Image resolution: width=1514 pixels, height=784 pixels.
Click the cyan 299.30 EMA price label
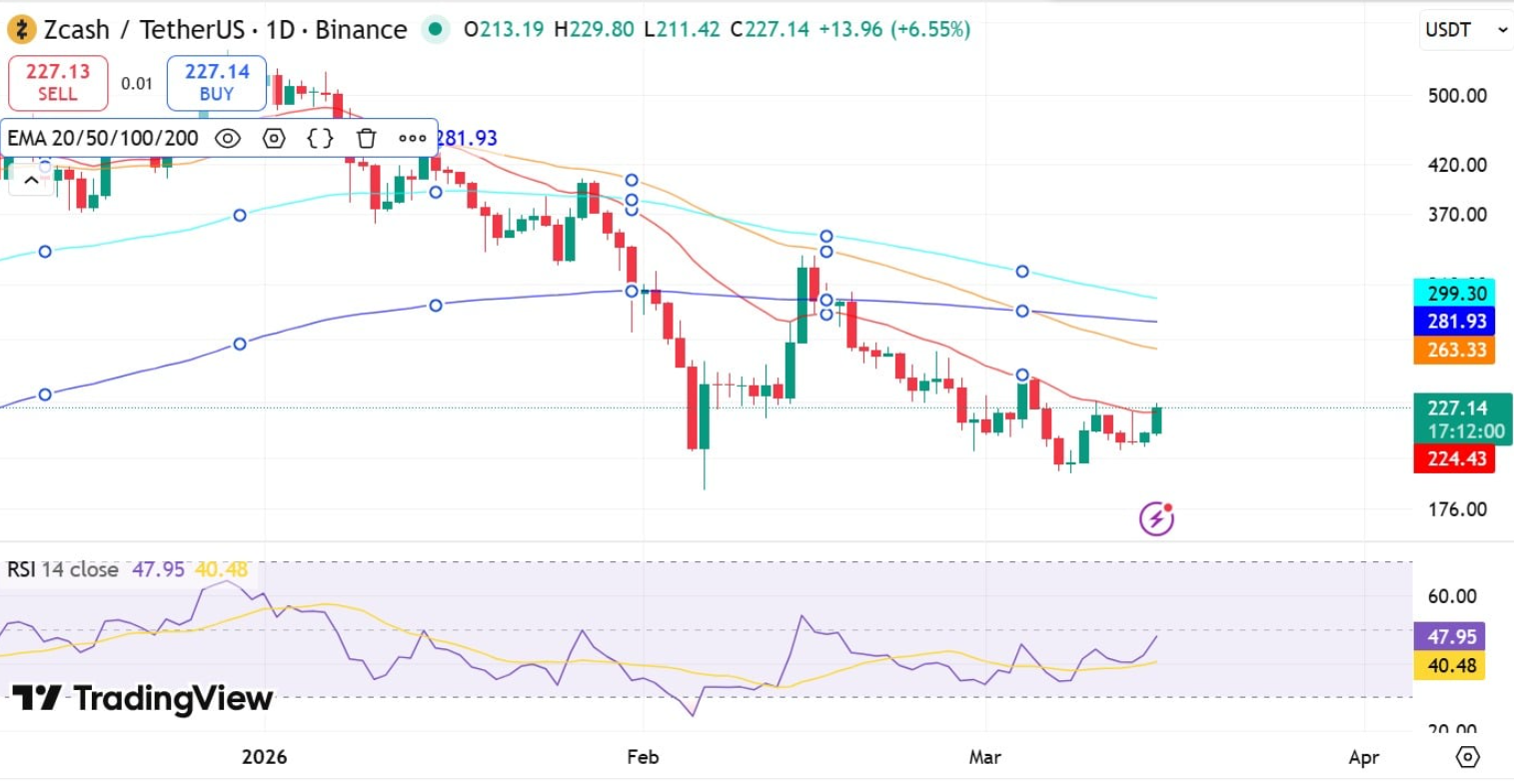coord(1454,294)
